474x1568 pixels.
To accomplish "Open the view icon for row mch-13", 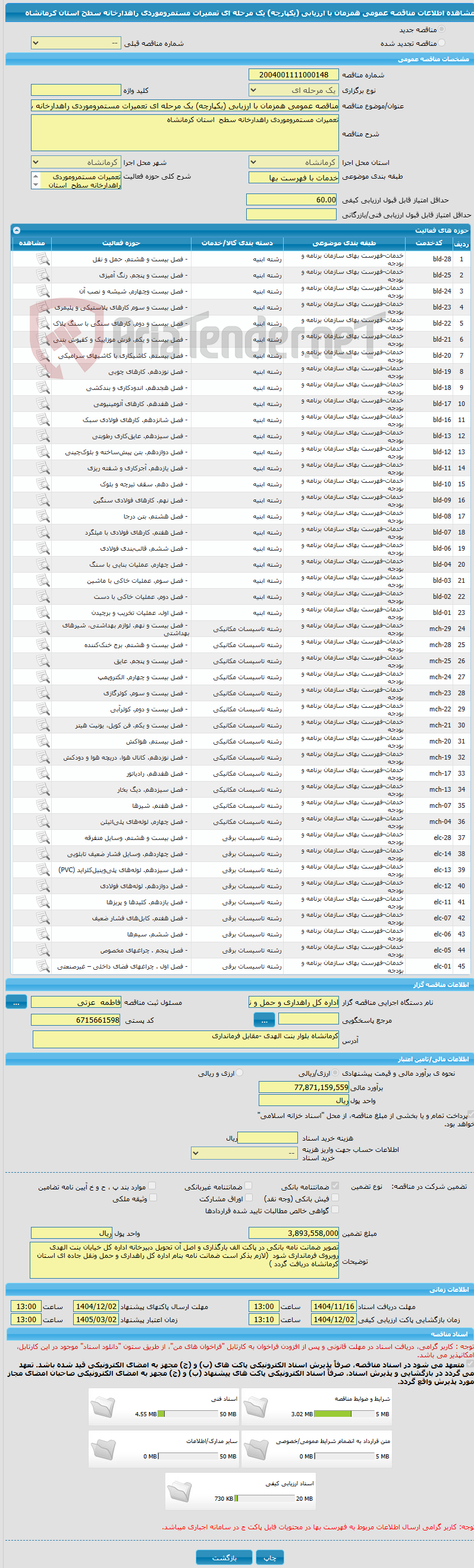I will coord(43,789).
